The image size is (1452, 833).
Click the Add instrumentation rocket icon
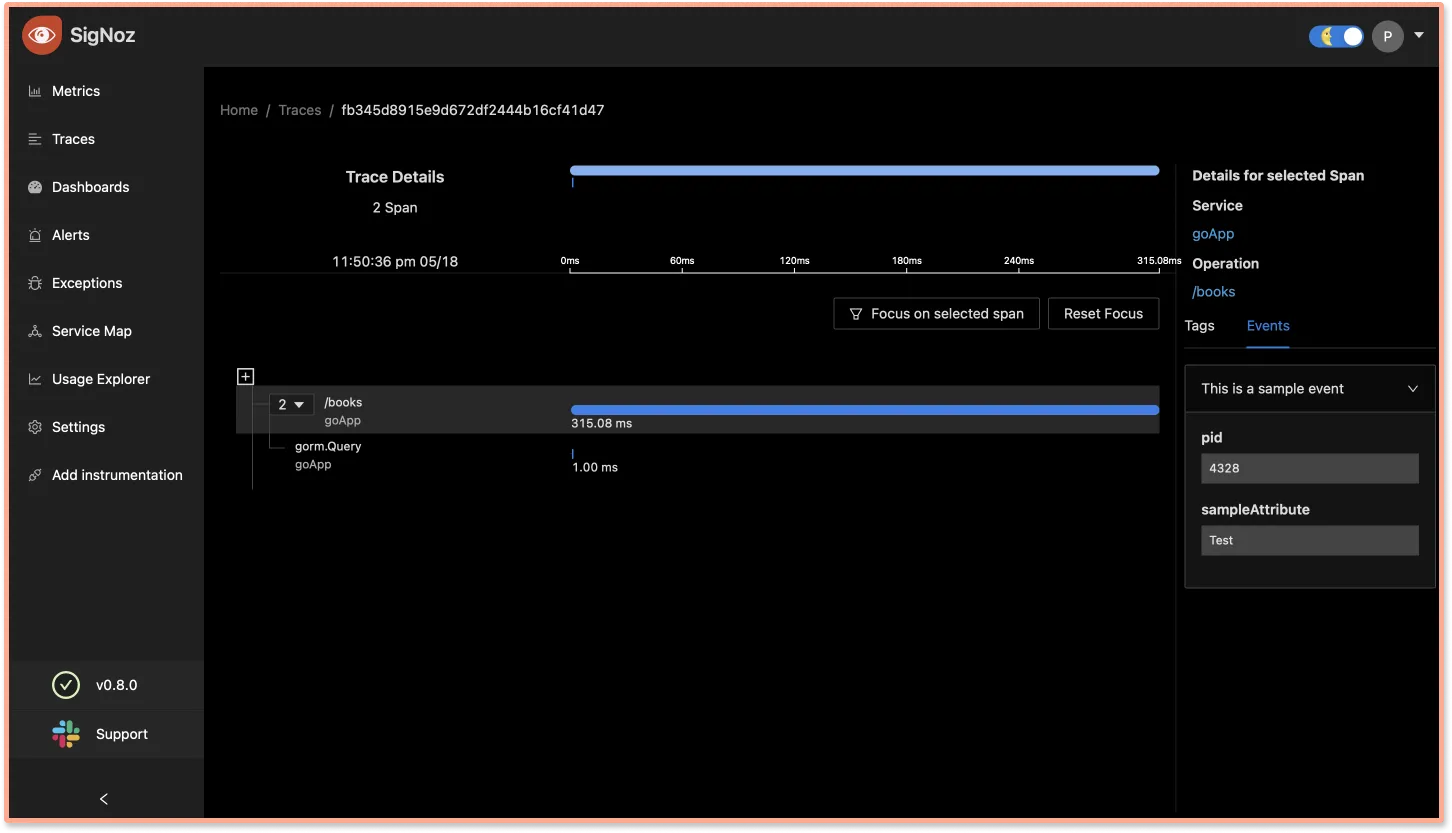tap(35, 475)
